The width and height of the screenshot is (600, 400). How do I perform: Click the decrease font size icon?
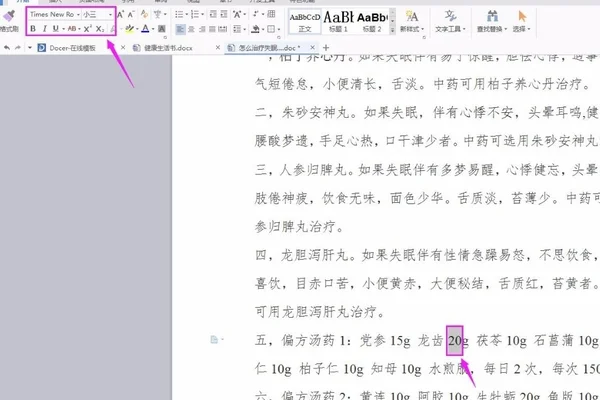click(x=131, y=15)
